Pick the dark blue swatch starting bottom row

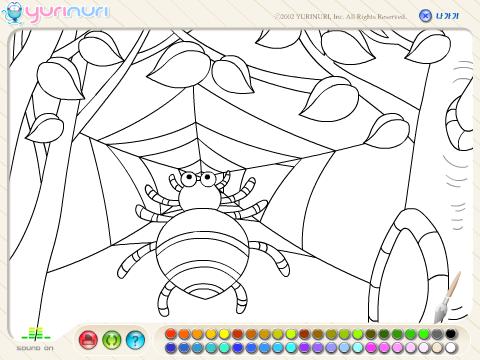click(171, 348)
